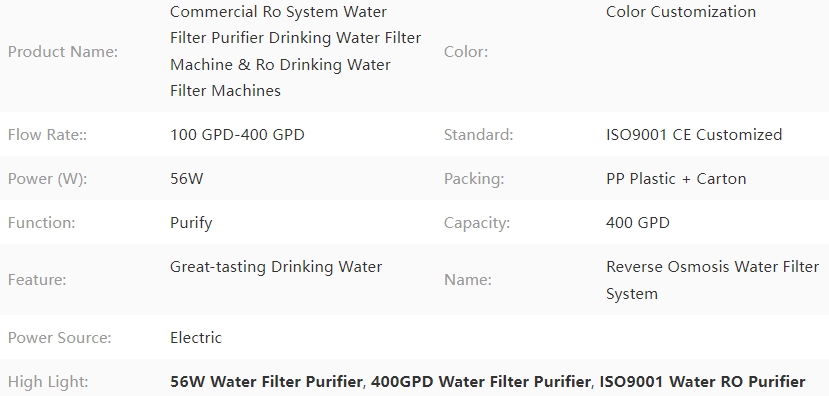Click the Color Customization value
The width and height of the screenshot is (829, 396).
coord(680,12)
